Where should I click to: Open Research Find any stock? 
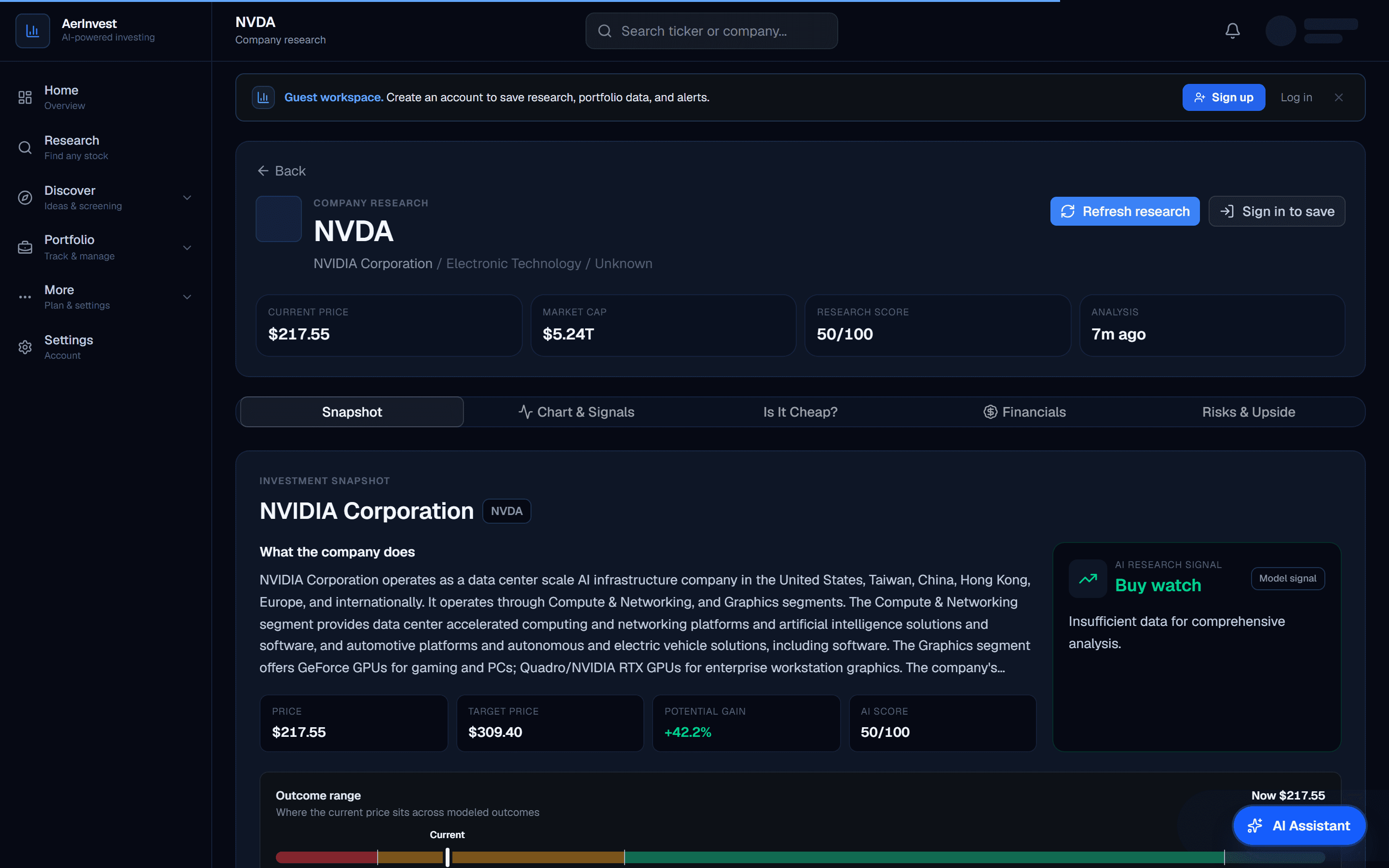point(106,148)
